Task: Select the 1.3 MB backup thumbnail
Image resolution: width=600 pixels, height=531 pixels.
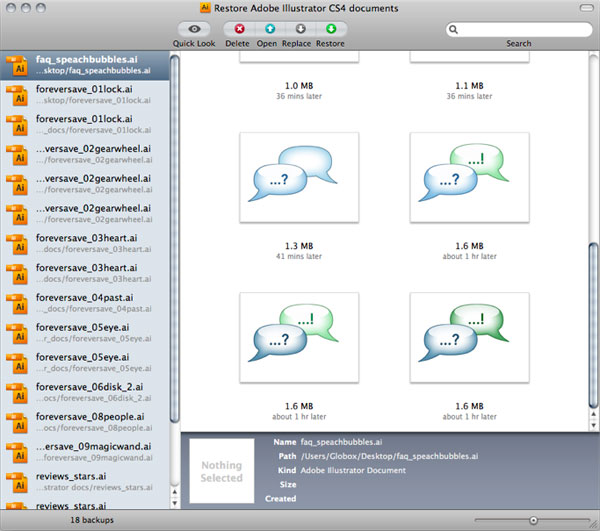Action: (299, 178)
